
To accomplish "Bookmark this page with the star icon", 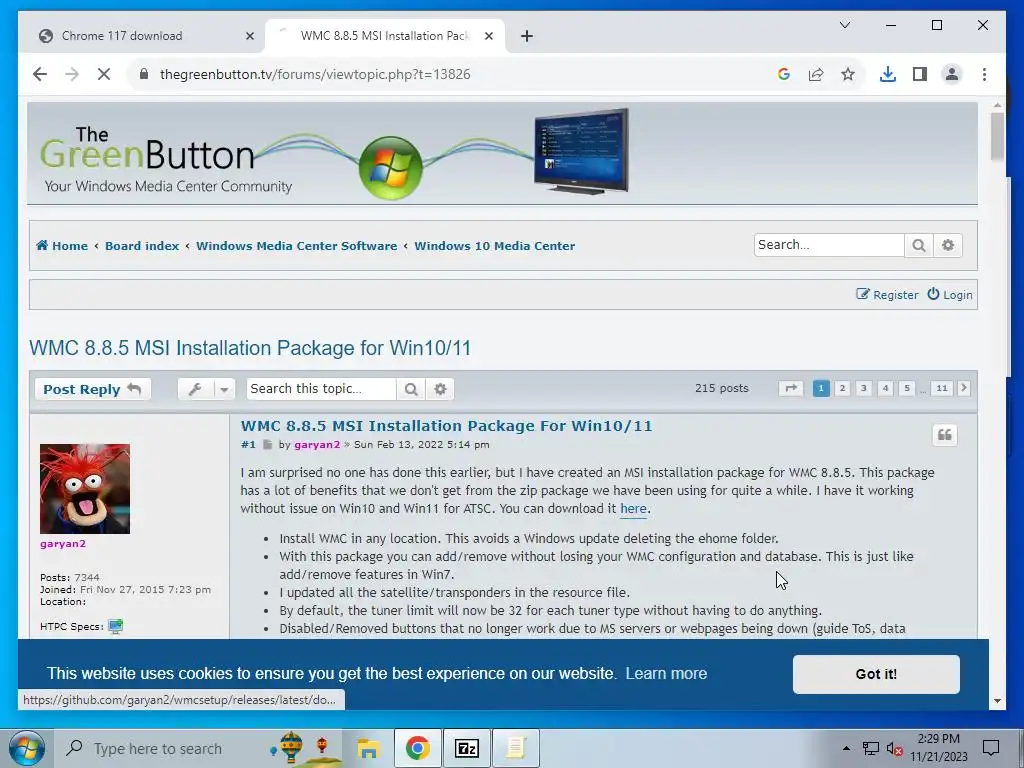I will (848, 74).
